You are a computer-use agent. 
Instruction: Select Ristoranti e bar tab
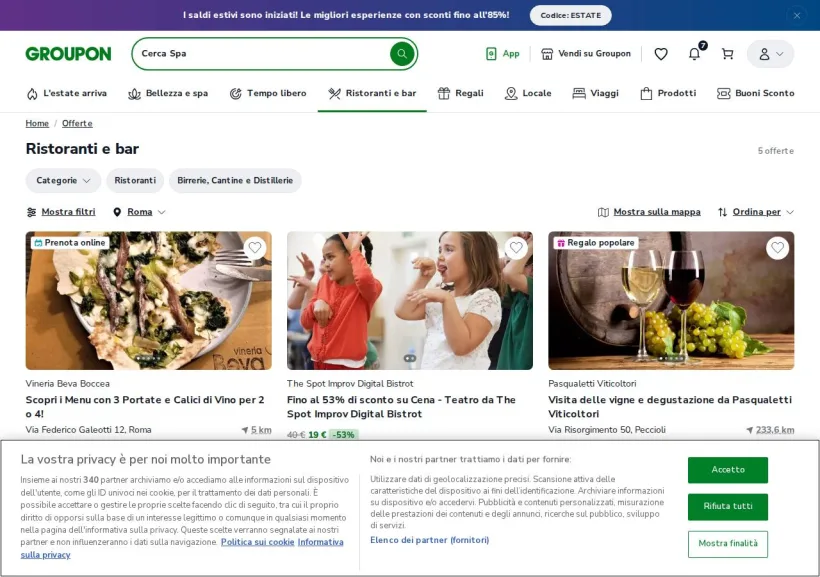pos(372,93)
